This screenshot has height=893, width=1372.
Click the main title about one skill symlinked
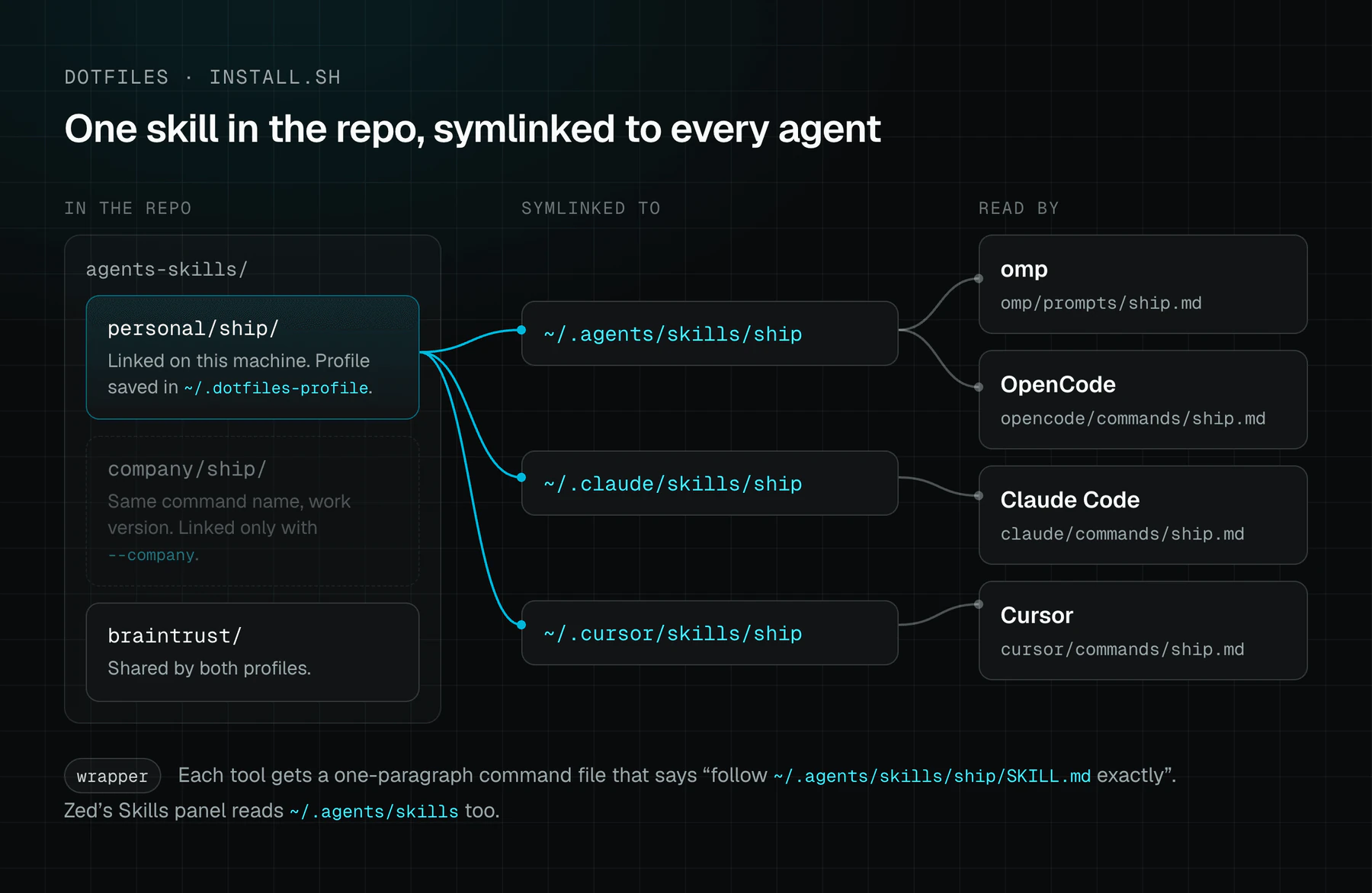473,129
